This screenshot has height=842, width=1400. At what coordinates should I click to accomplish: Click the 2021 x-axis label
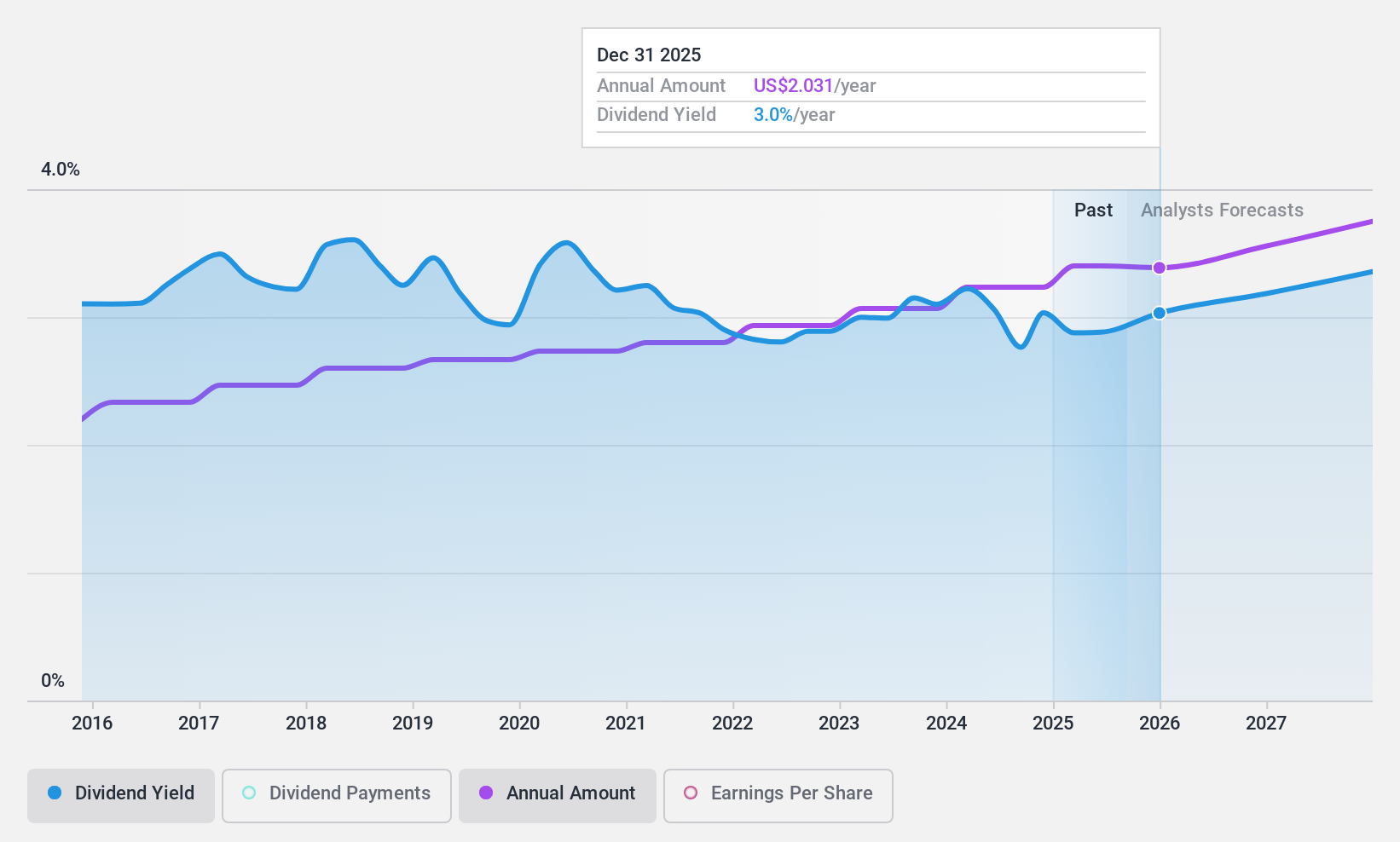[626, 724]
